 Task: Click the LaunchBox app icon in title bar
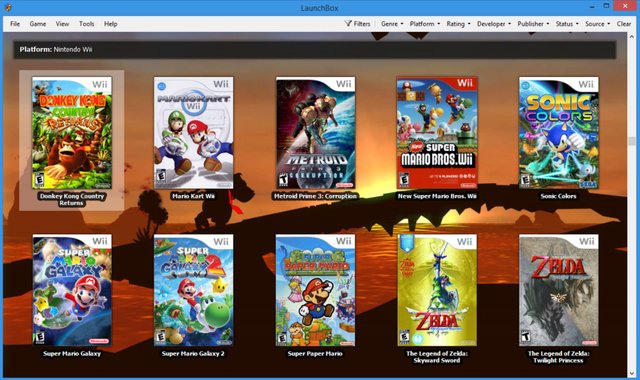coord(8,7)
